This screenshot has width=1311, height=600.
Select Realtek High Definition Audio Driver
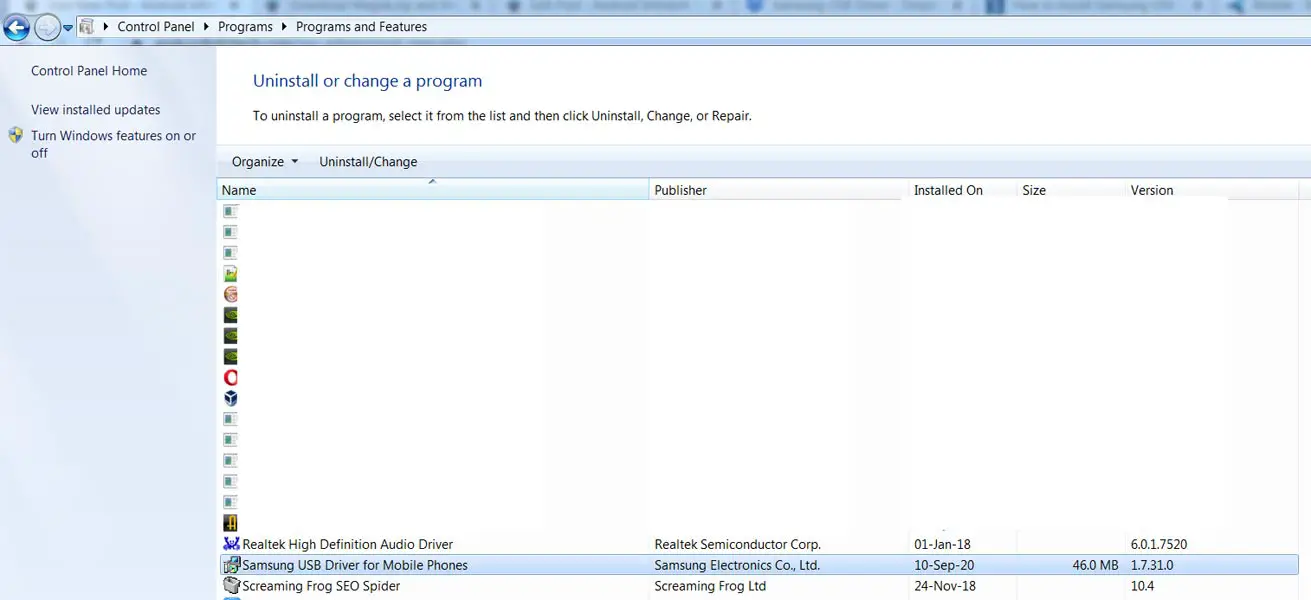tap(348, 545)
